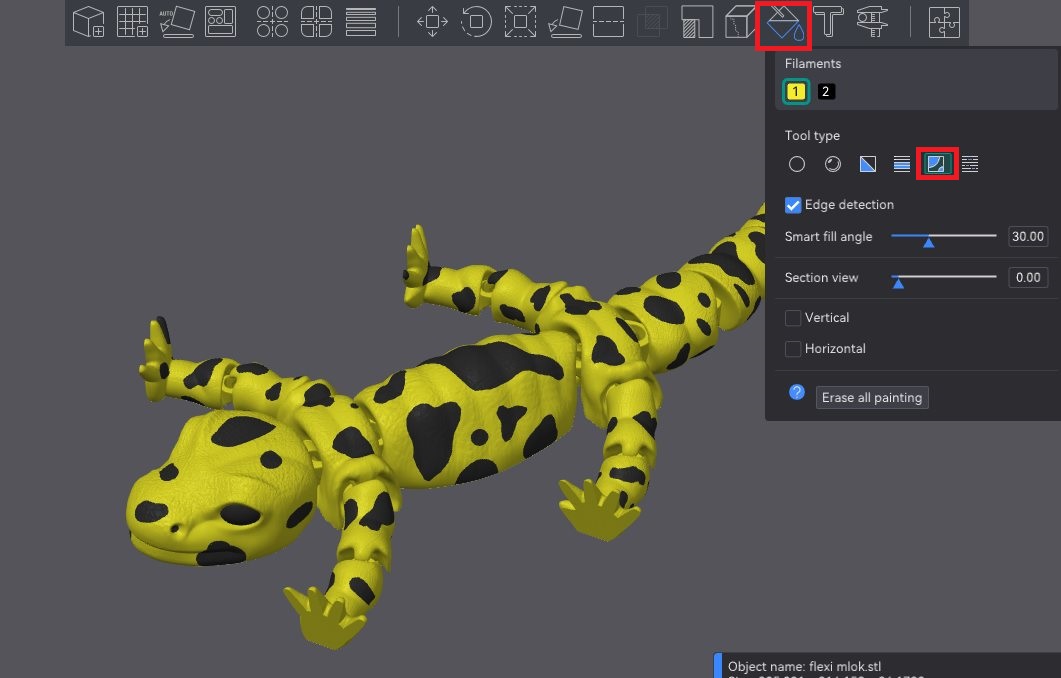Open Assembly view puzzle icon

tap(944, 21)
